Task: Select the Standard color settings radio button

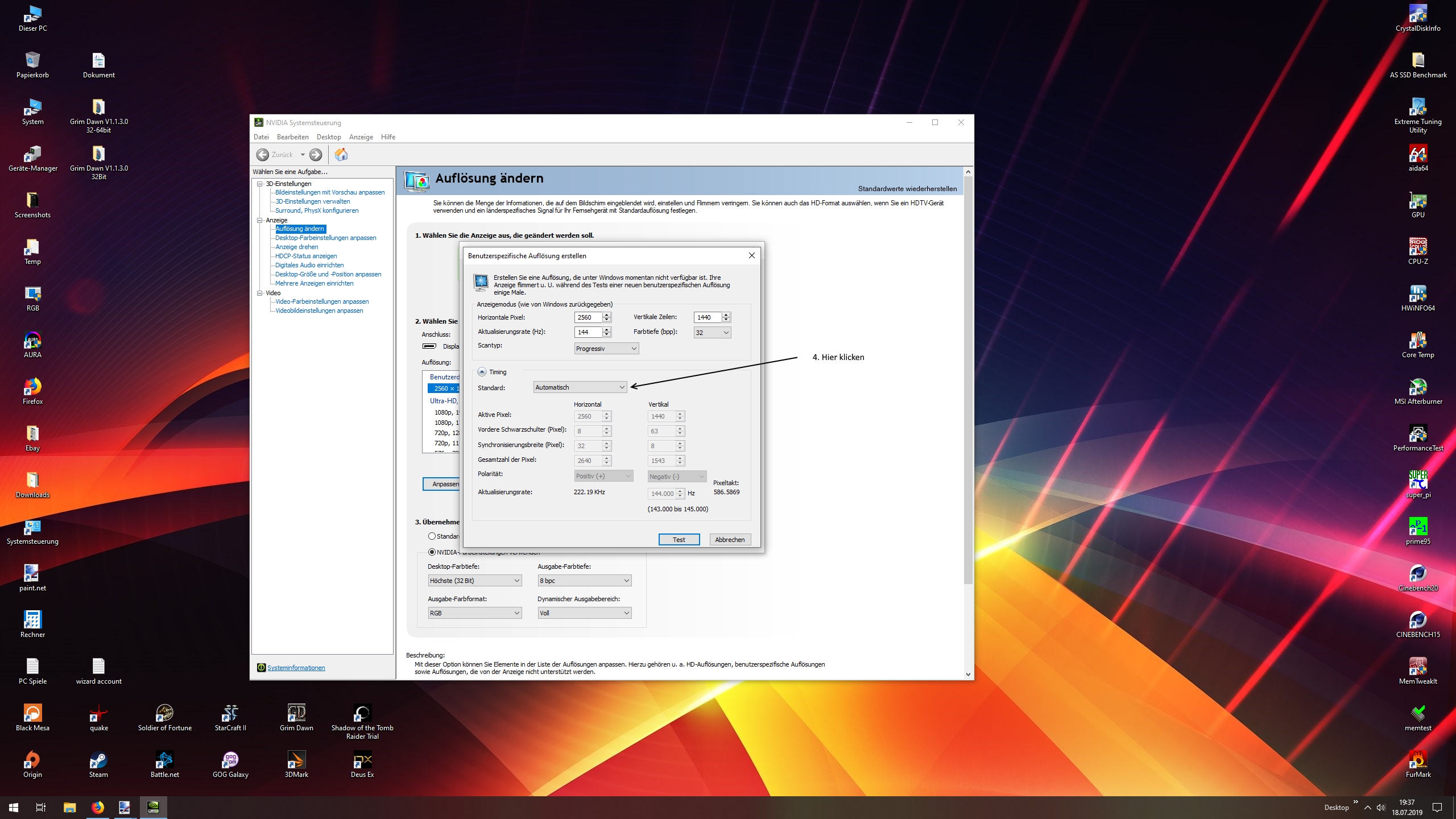Action: click(x=432, y=536)
